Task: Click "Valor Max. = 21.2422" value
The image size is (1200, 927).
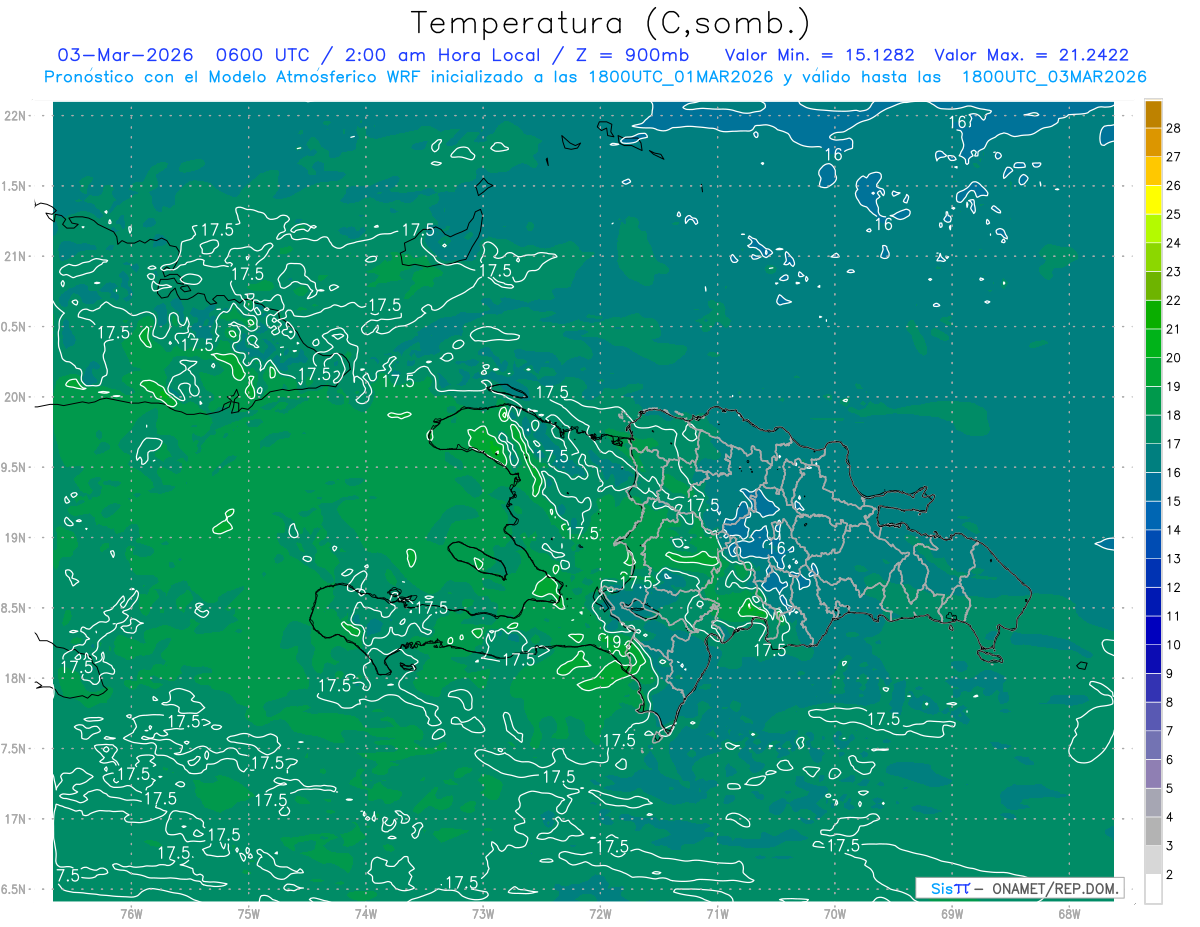Action: pyautogui.click(x=1032, y=55)
